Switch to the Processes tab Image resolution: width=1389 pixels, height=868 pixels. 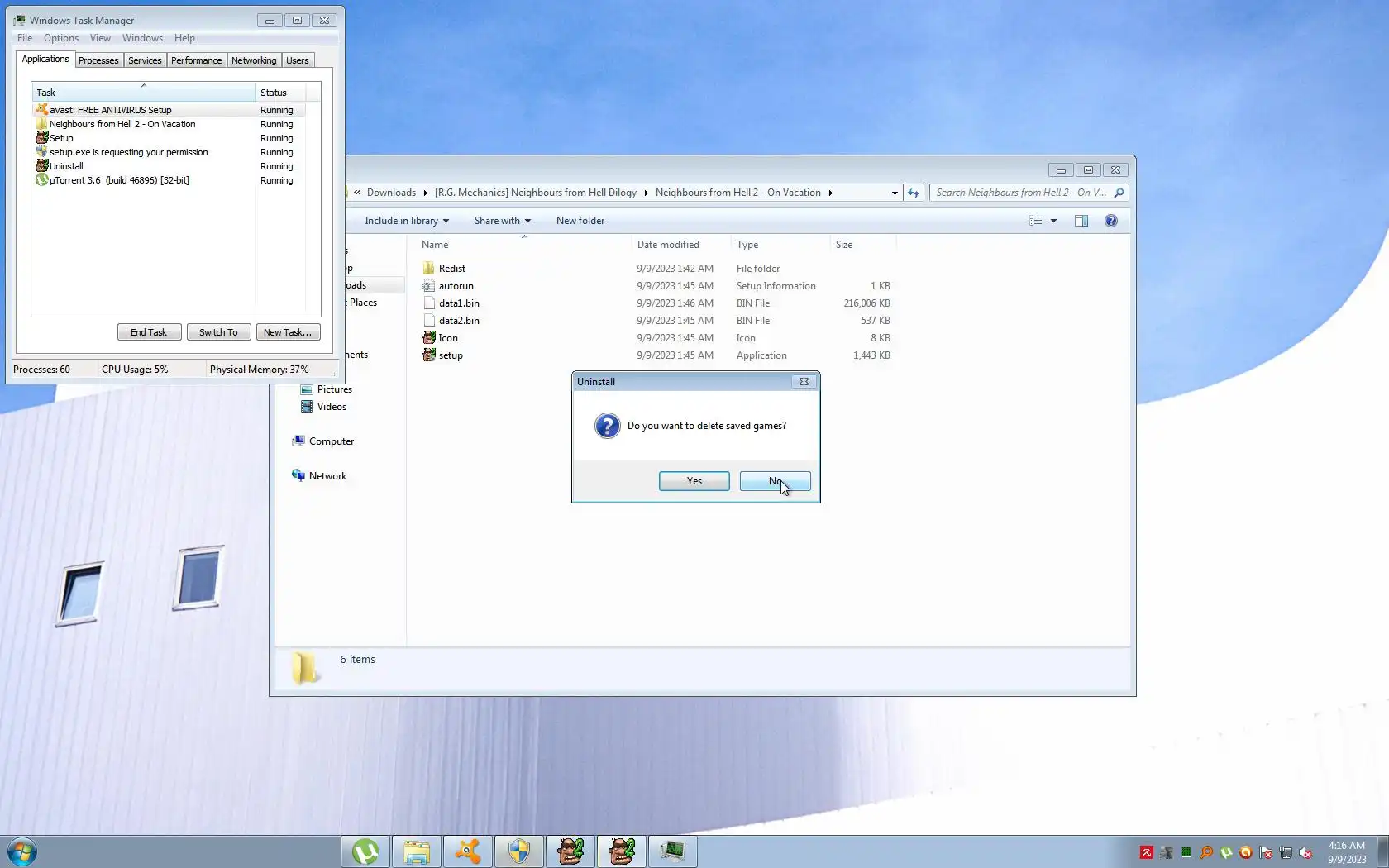coord(98,60)
